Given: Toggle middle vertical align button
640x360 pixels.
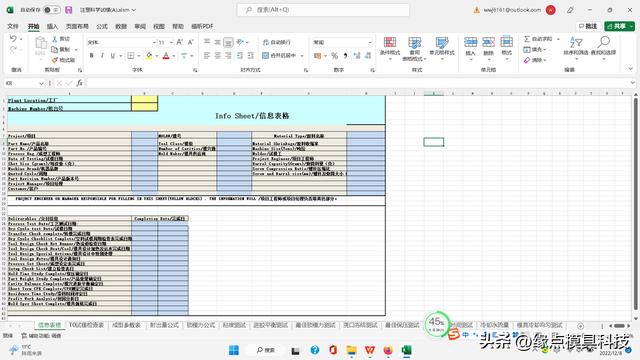Looking at the screenshot, I should pos(218,42).
